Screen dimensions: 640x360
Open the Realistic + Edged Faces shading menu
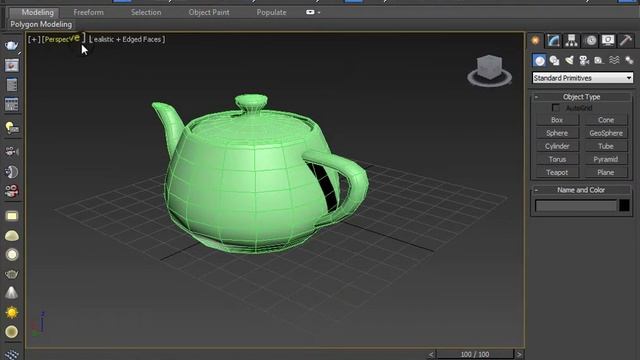pyautogui.click(x=127, y=40)
